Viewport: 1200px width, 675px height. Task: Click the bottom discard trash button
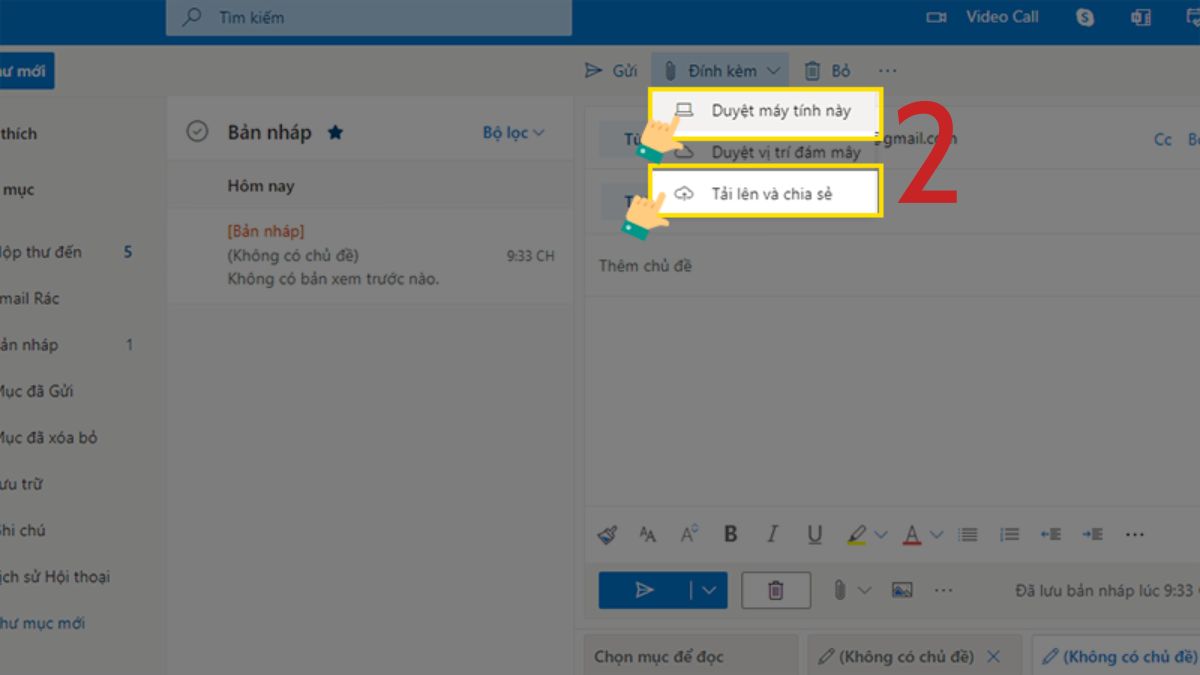tap(776, 590)
